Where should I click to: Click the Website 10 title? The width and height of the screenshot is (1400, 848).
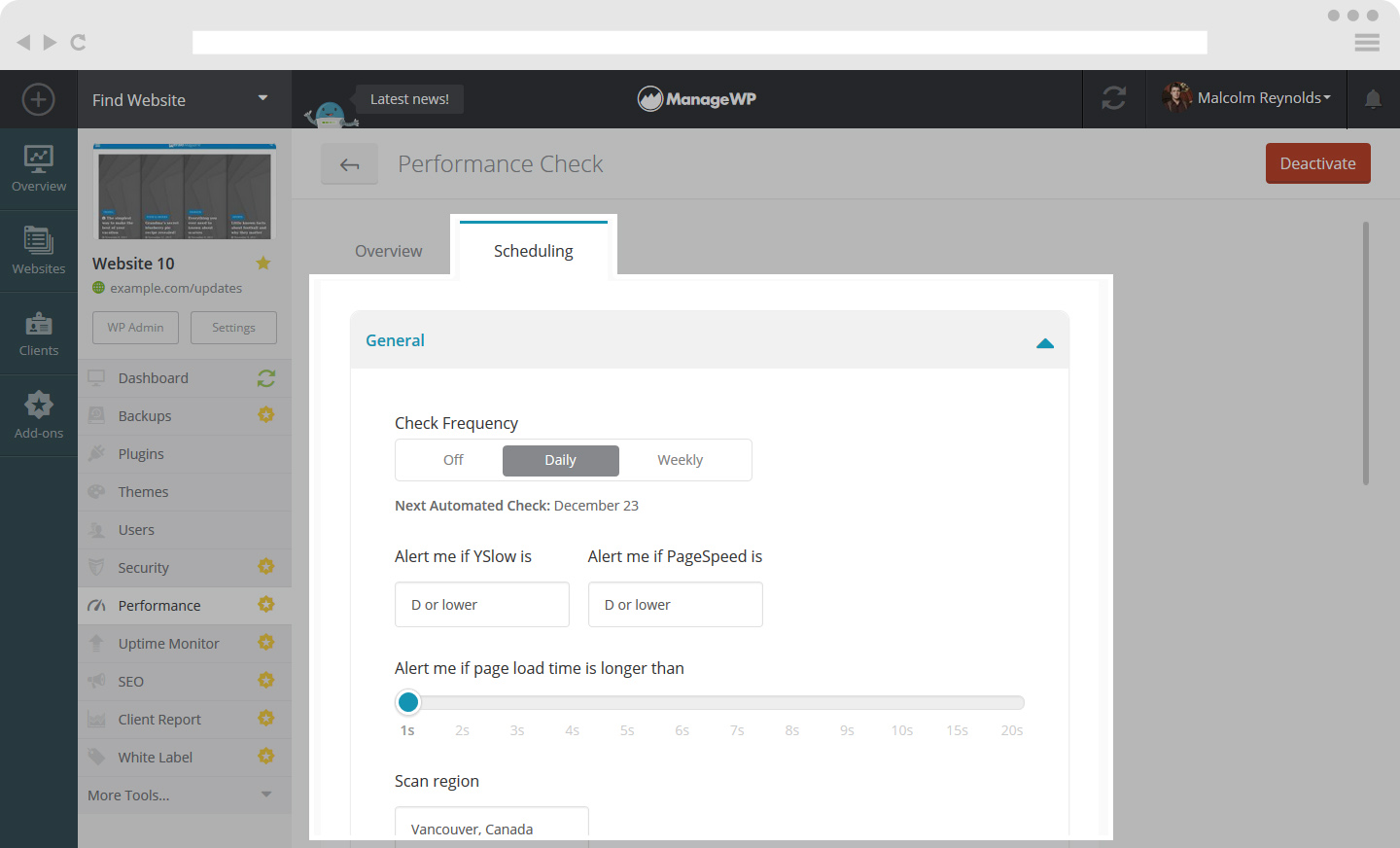(133, 264)
